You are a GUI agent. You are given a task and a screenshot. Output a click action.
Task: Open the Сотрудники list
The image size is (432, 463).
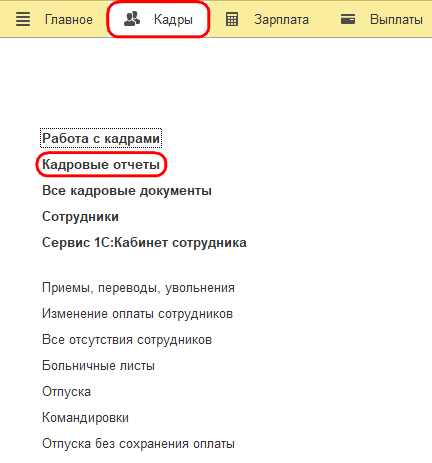(x=80, y=217)
